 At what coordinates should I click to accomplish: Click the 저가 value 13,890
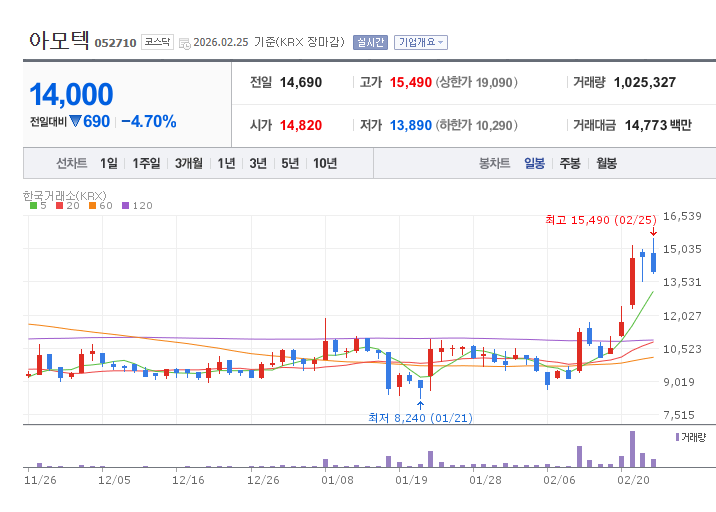click(411, 125)
